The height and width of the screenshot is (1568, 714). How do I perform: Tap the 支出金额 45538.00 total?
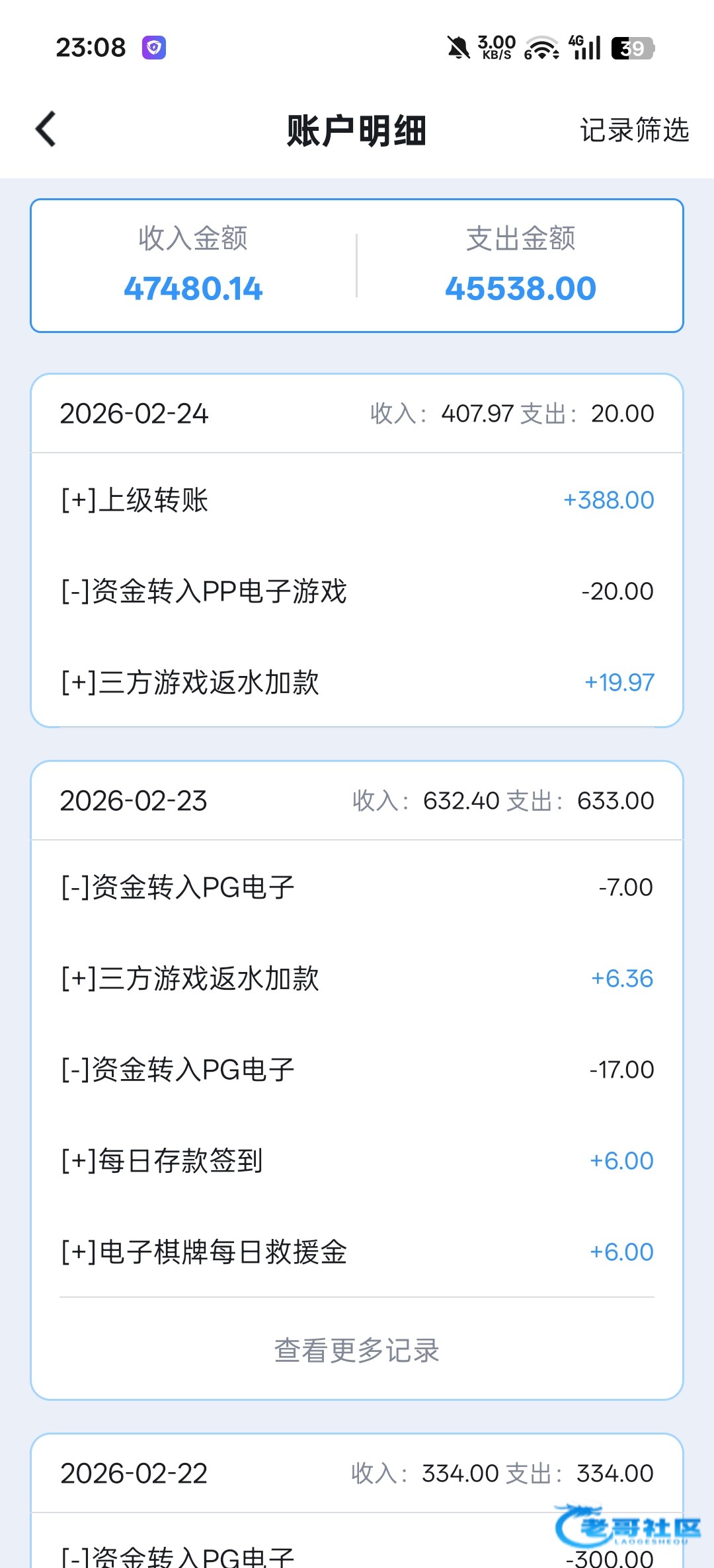[x=520, y=266]
